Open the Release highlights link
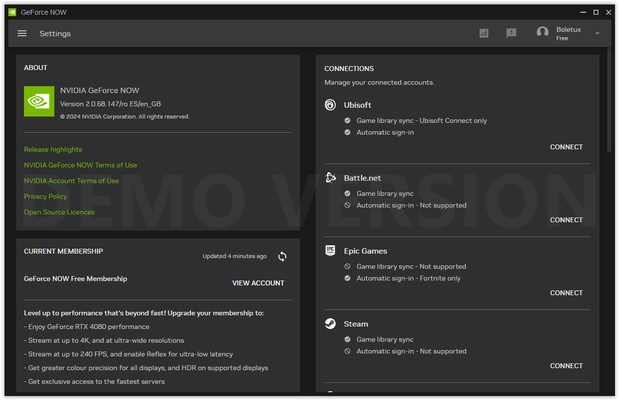The image size is (619, 400). [x=53, y=150]
